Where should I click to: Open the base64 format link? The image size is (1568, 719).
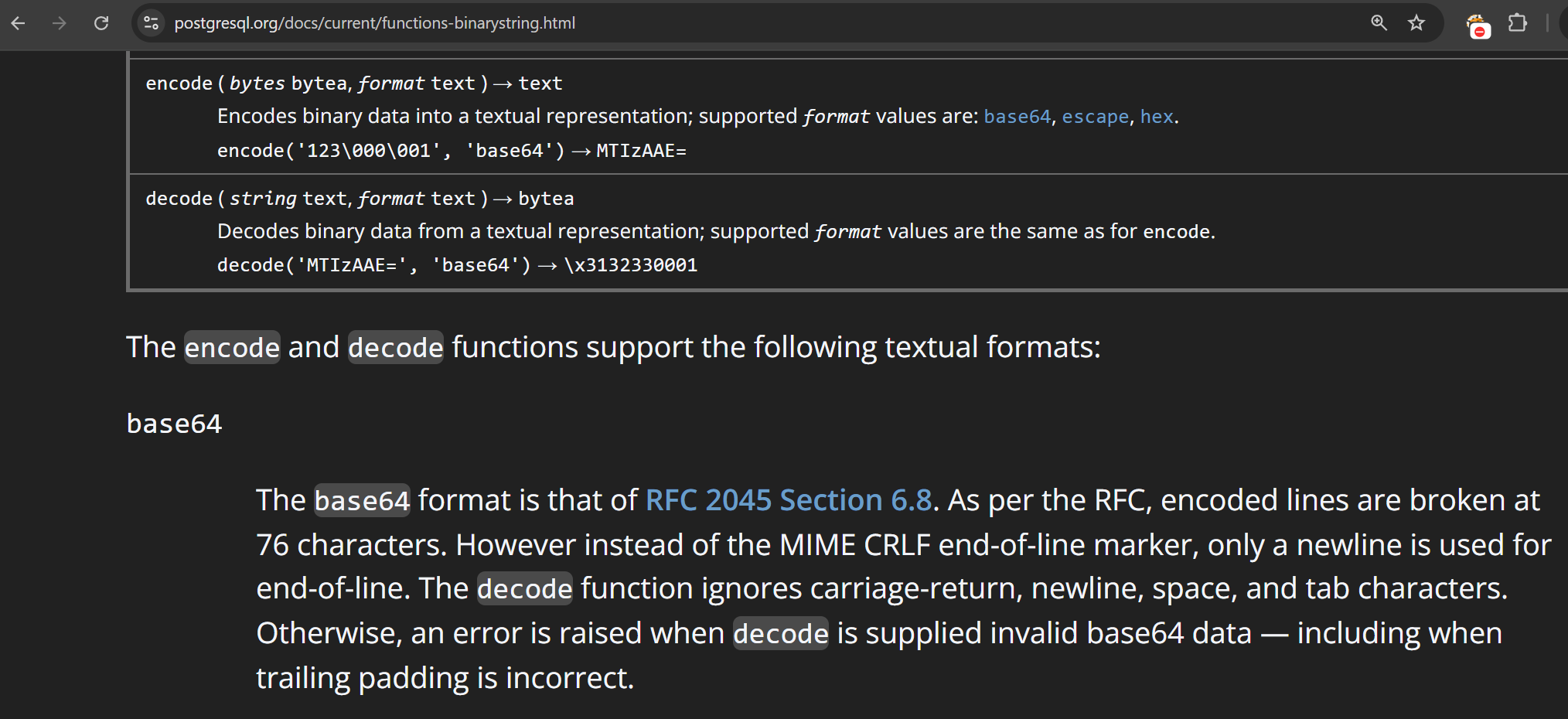tap(1017, 117)
